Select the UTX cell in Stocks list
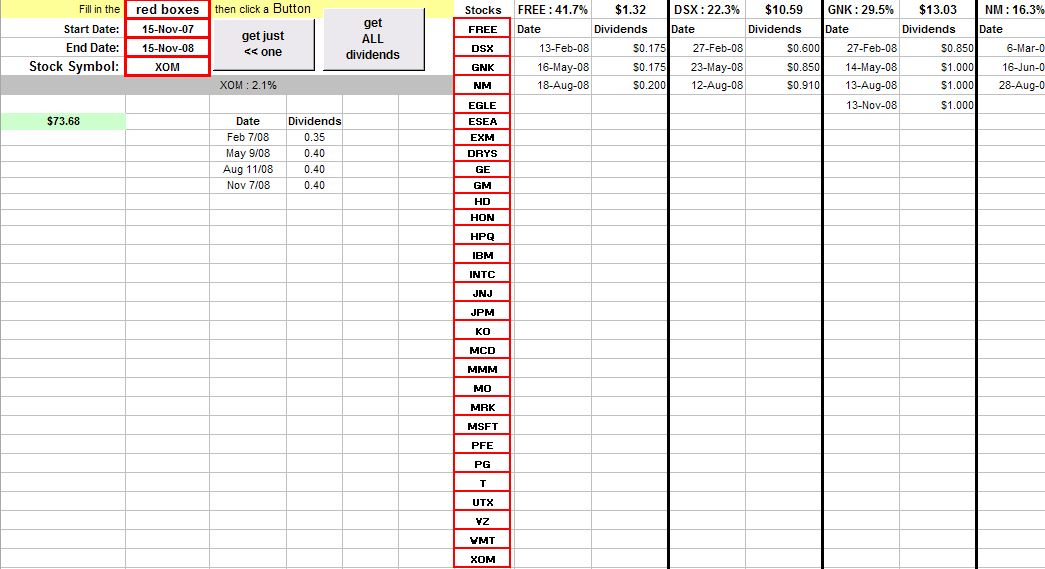This screenshot has width=1045, height=569. point(483,502)
